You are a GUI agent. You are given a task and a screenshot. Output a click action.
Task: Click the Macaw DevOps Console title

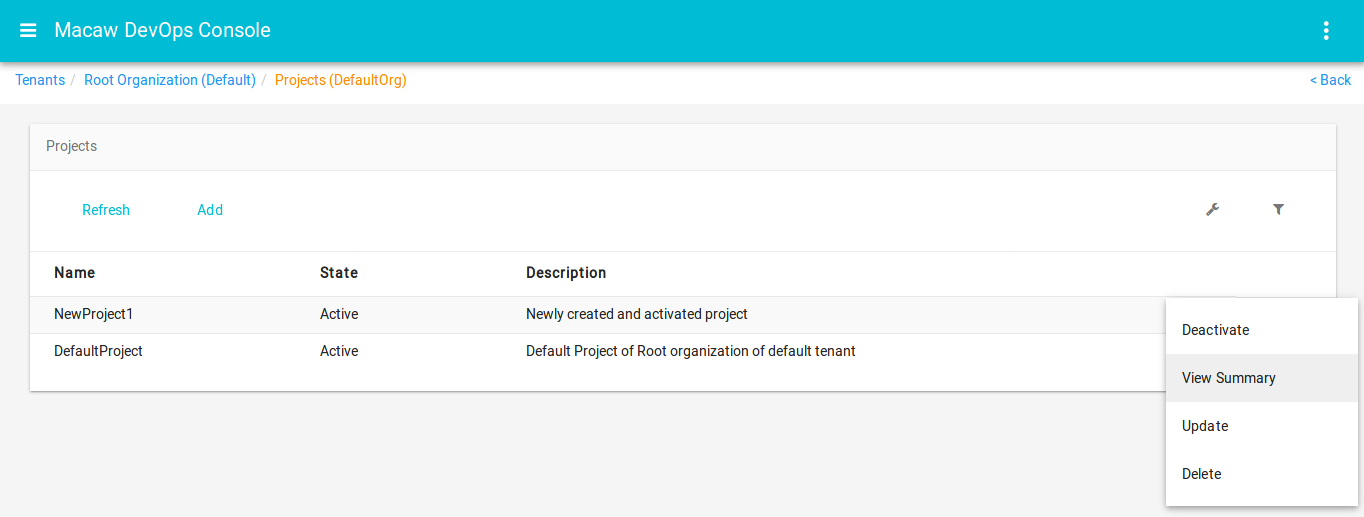162,31
